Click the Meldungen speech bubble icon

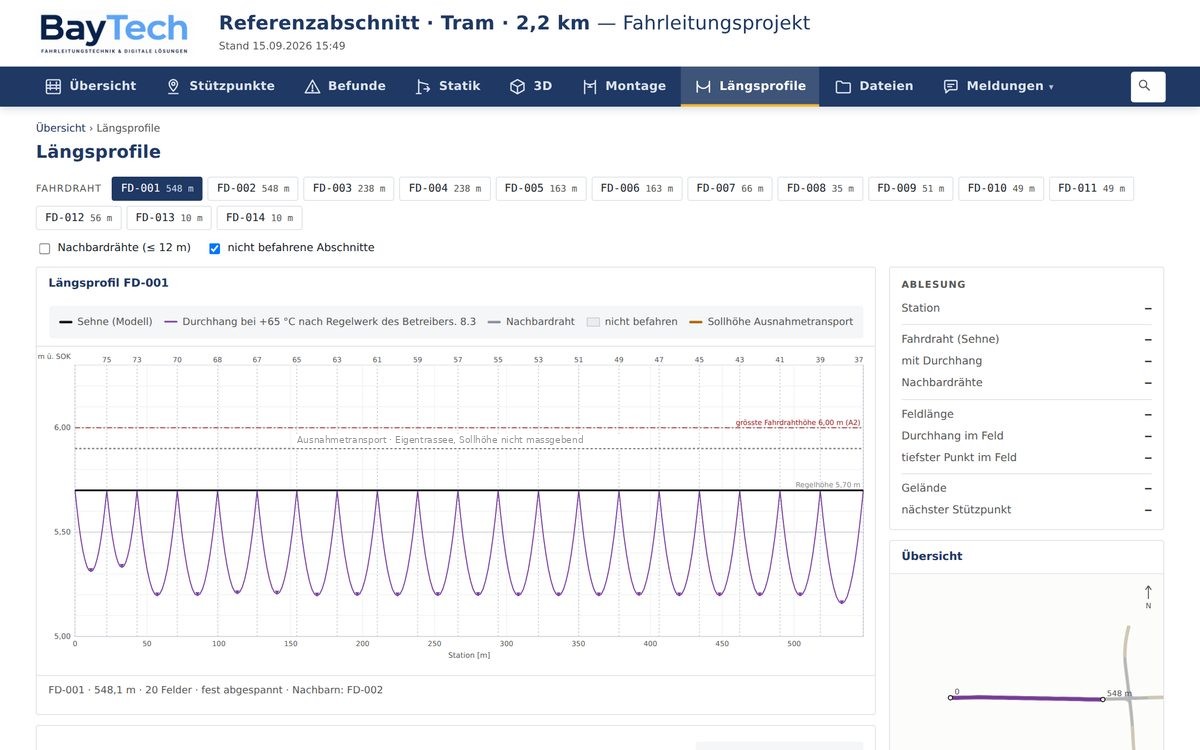tap(951, 86)
